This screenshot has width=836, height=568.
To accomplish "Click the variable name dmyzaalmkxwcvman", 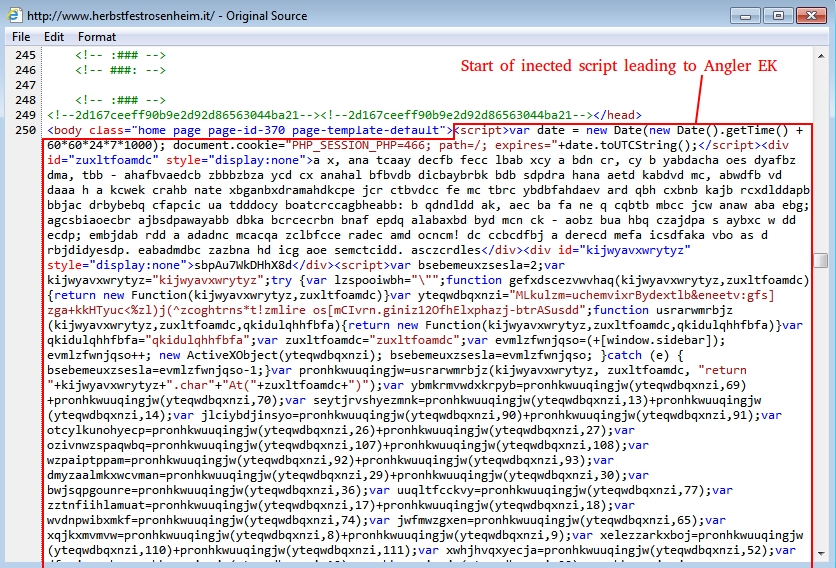I will (x=103, y=475).
